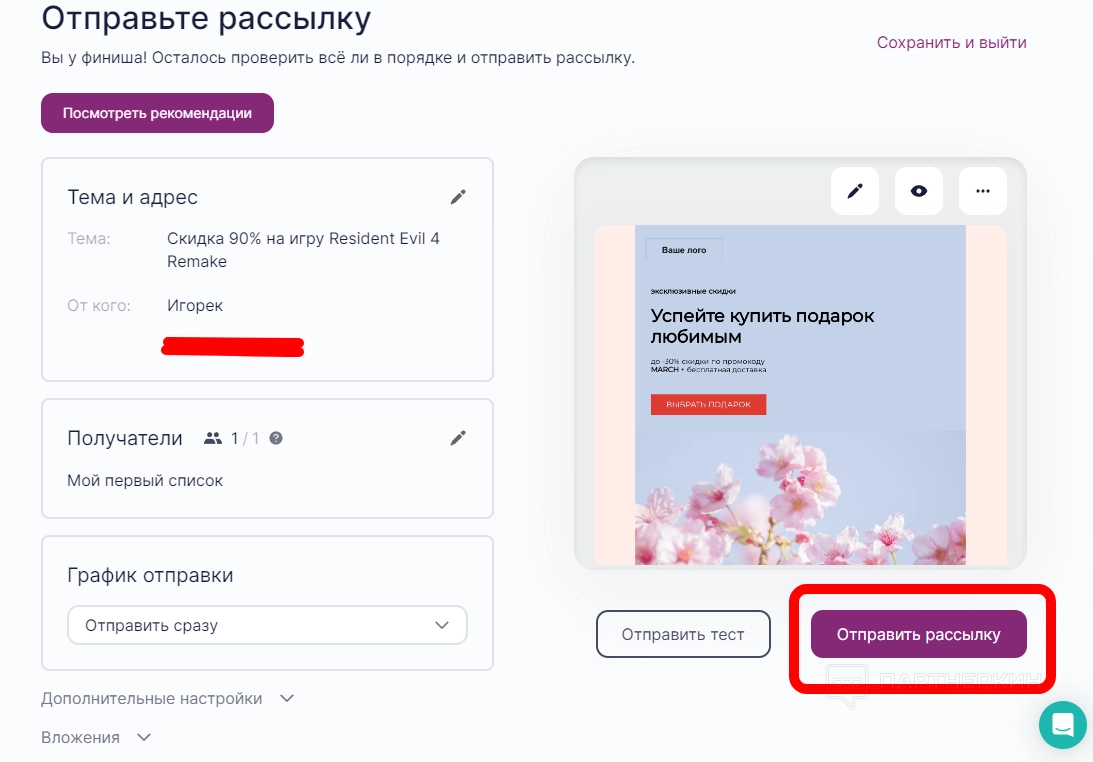The image size is (1093, 762).
Task: Select the Мой первый список recipient list
Action: tap(145, 480)
